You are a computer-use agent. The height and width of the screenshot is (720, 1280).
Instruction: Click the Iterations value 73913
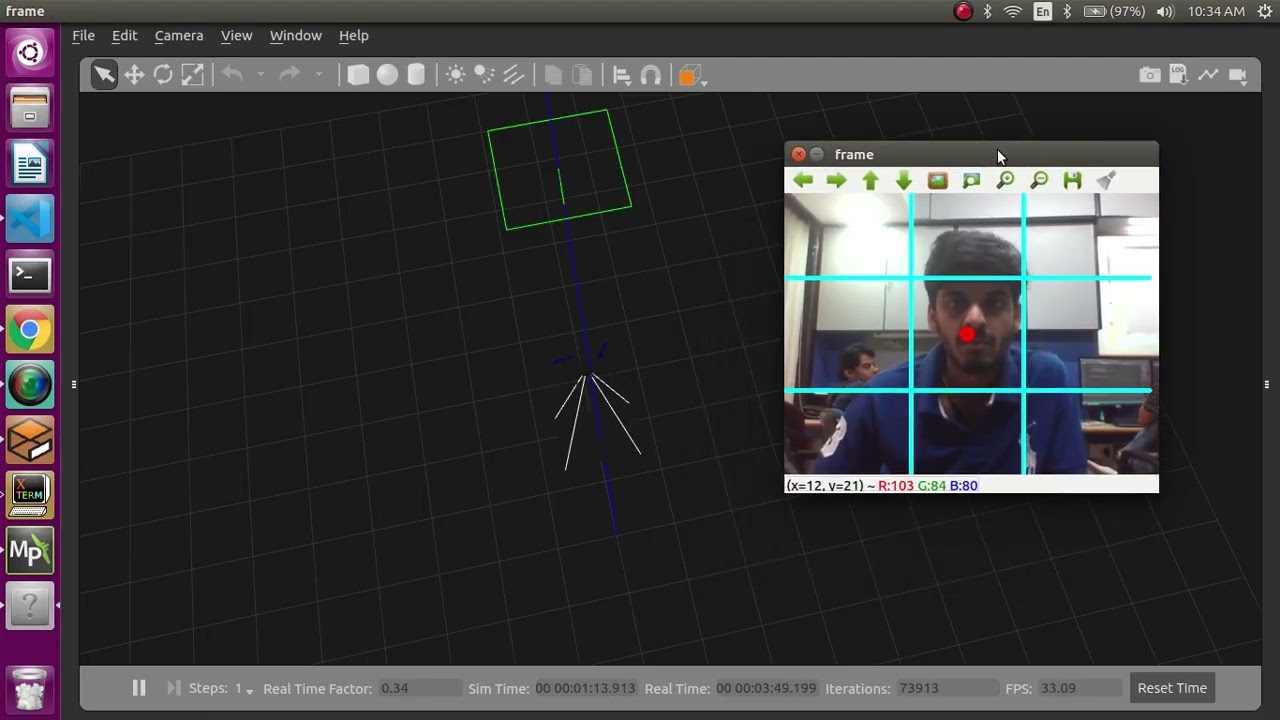tap(945, 688)
